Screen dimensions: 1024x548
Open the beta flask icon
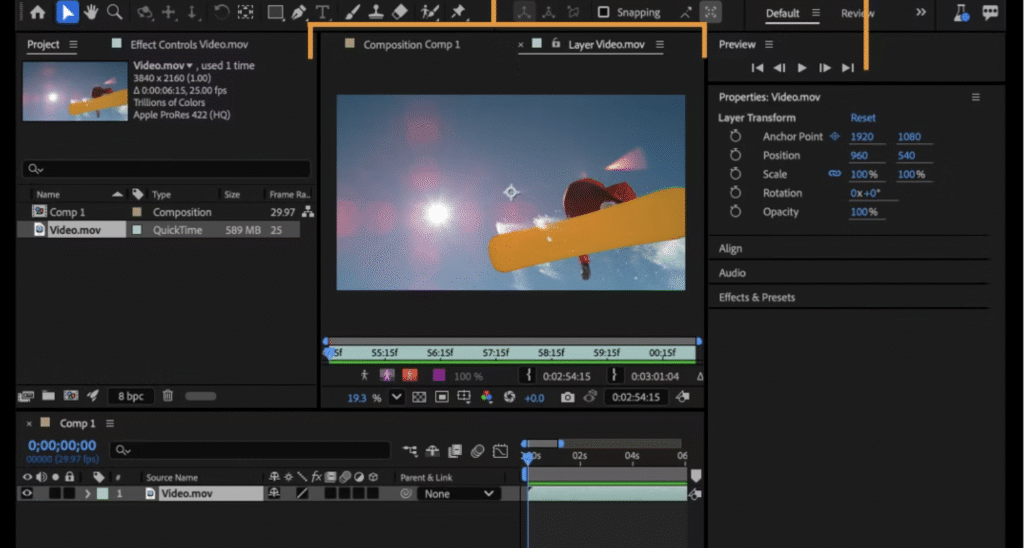coord(961,12)
